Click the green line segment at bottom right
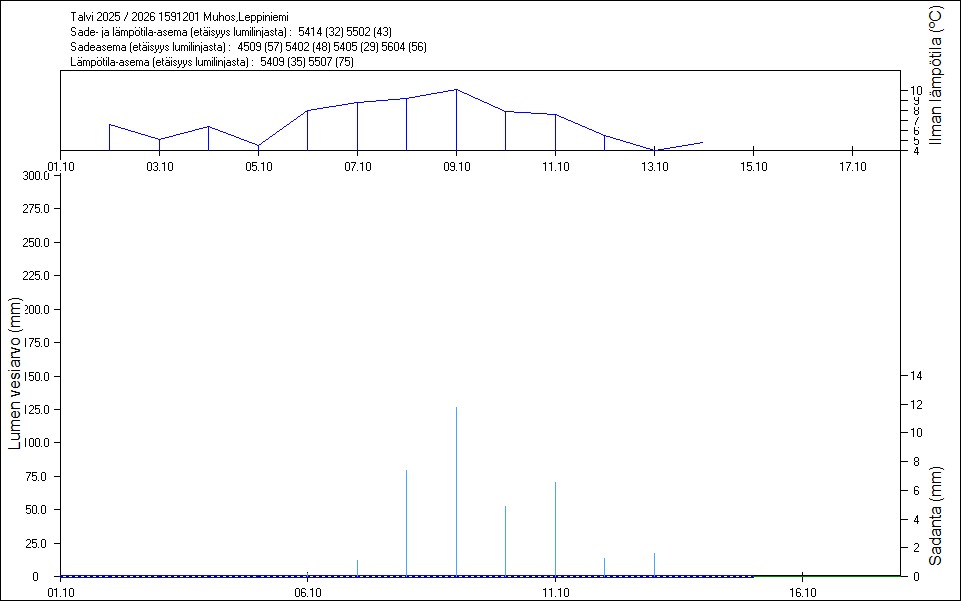 [x=827, y=576]
